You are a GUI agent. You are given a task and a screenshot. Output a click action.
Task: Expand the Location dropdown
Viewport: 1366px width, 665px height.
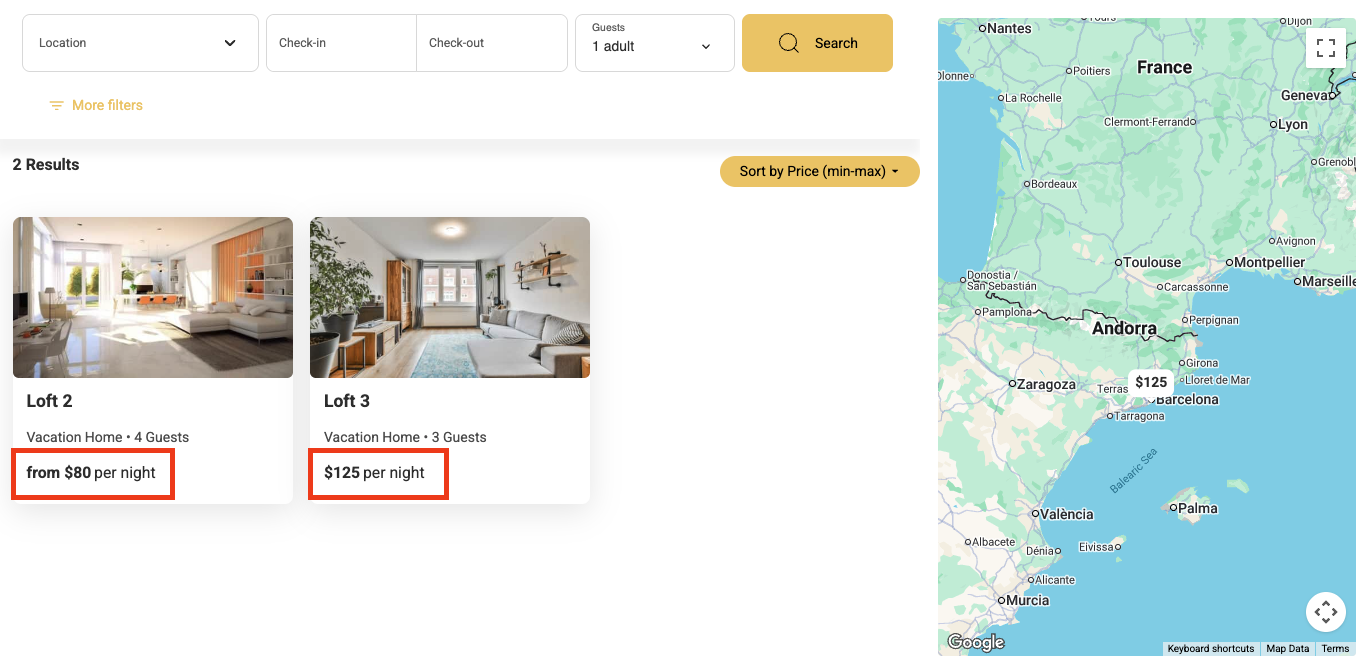[140, 43]
